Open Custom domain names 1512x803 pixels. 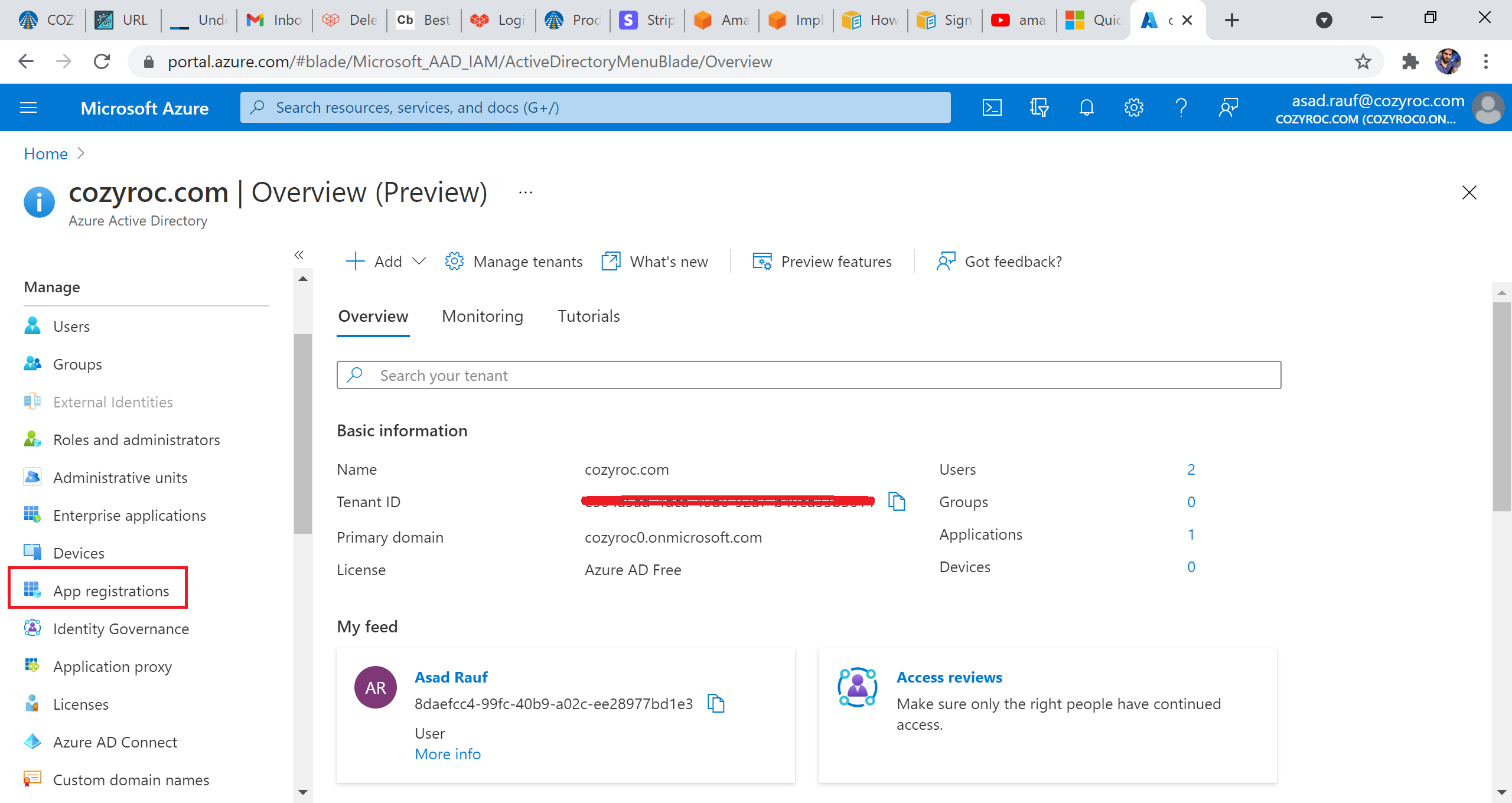(131, 779)
